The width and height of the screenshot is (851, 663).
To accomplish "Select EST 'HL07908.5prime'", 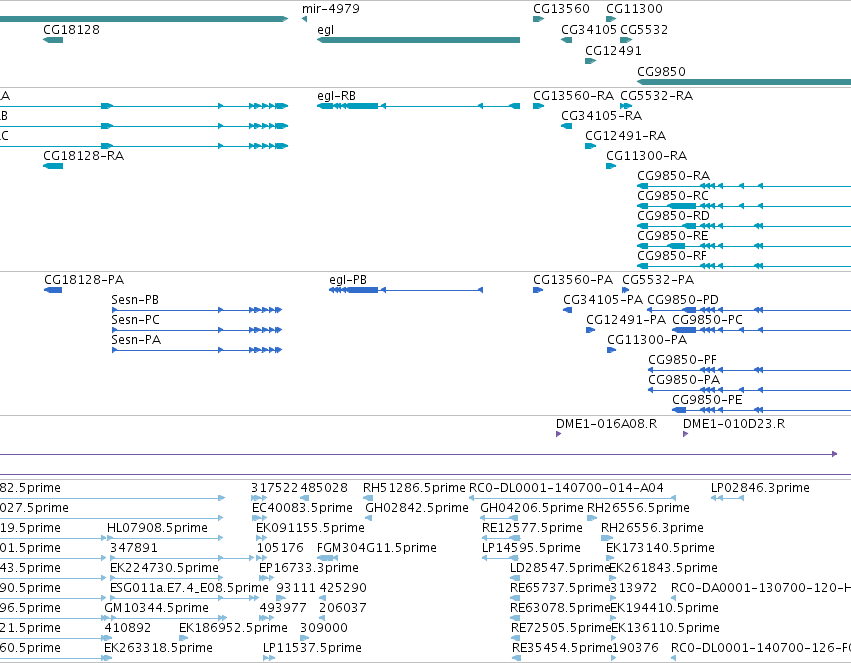I will 157,529.
